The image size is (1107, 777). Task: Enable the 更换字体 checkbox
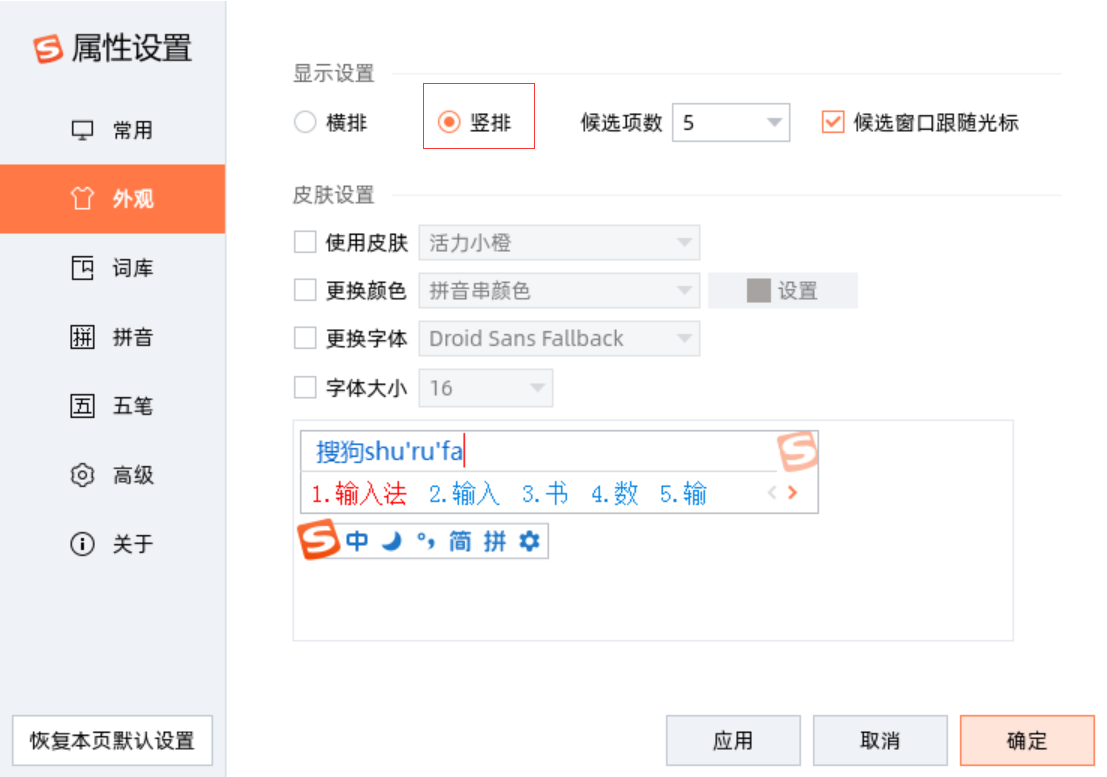(305, 338)
